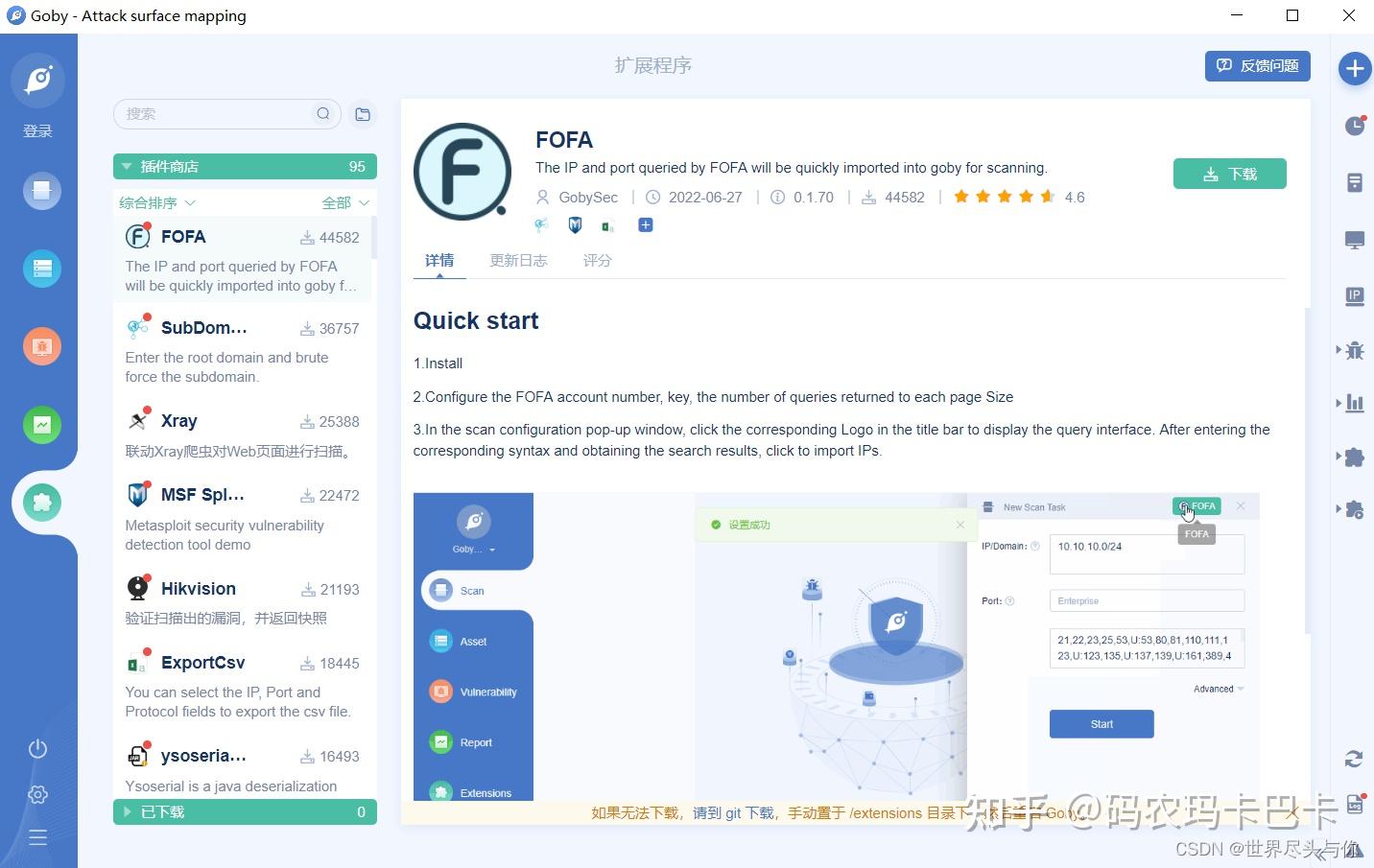
Task: Click the star rating of FOFA
Action: point(1004,197)
